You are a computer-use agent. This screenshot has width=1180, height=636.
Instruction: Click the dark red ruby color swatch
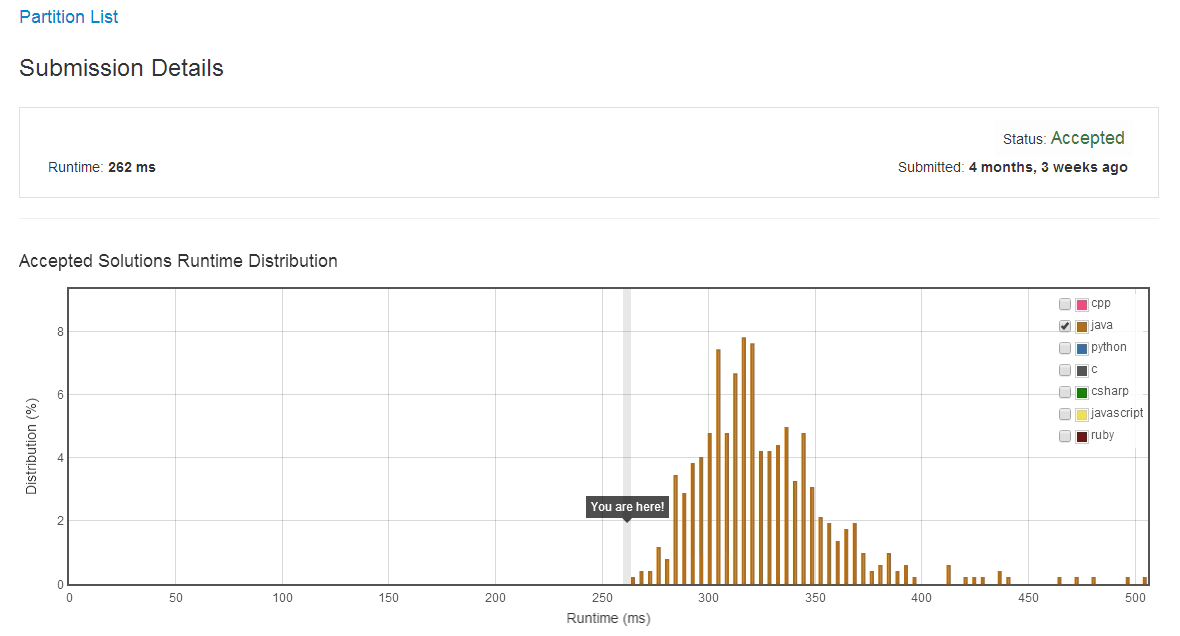click(1082, 437)
